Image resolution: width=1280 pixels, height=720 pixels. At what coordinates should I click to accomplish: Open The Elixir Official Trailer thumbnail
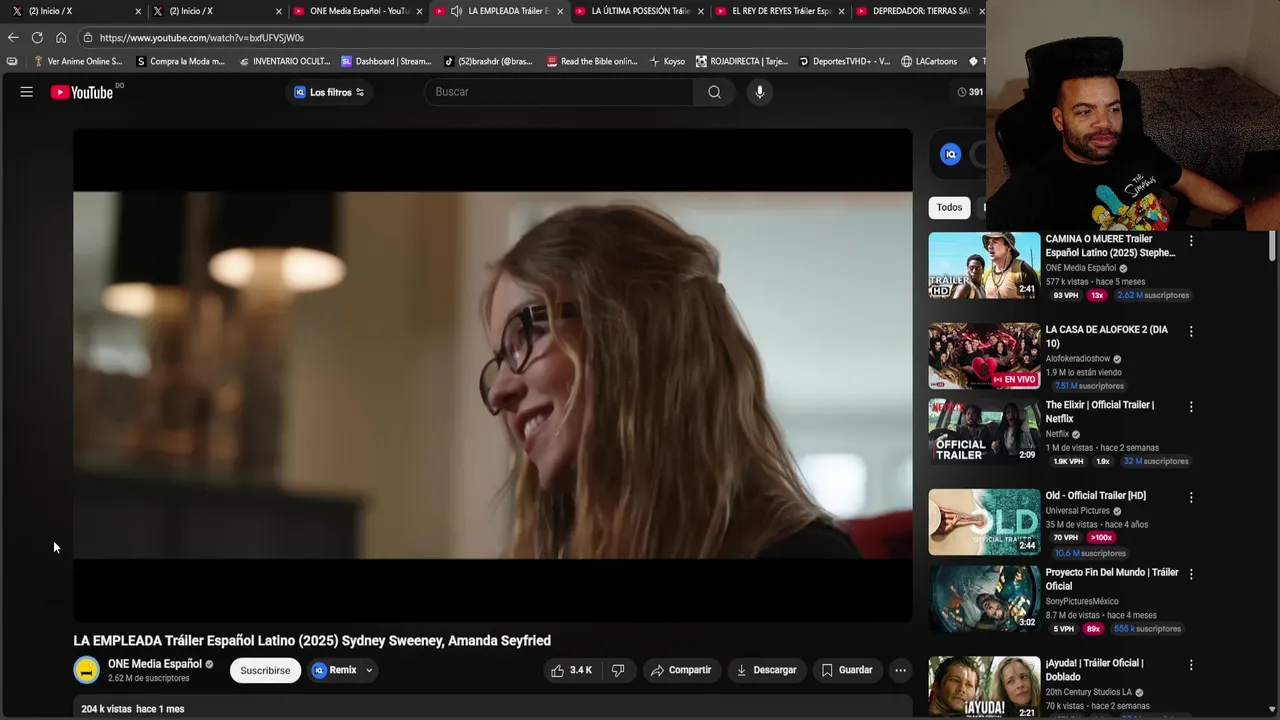984,431
